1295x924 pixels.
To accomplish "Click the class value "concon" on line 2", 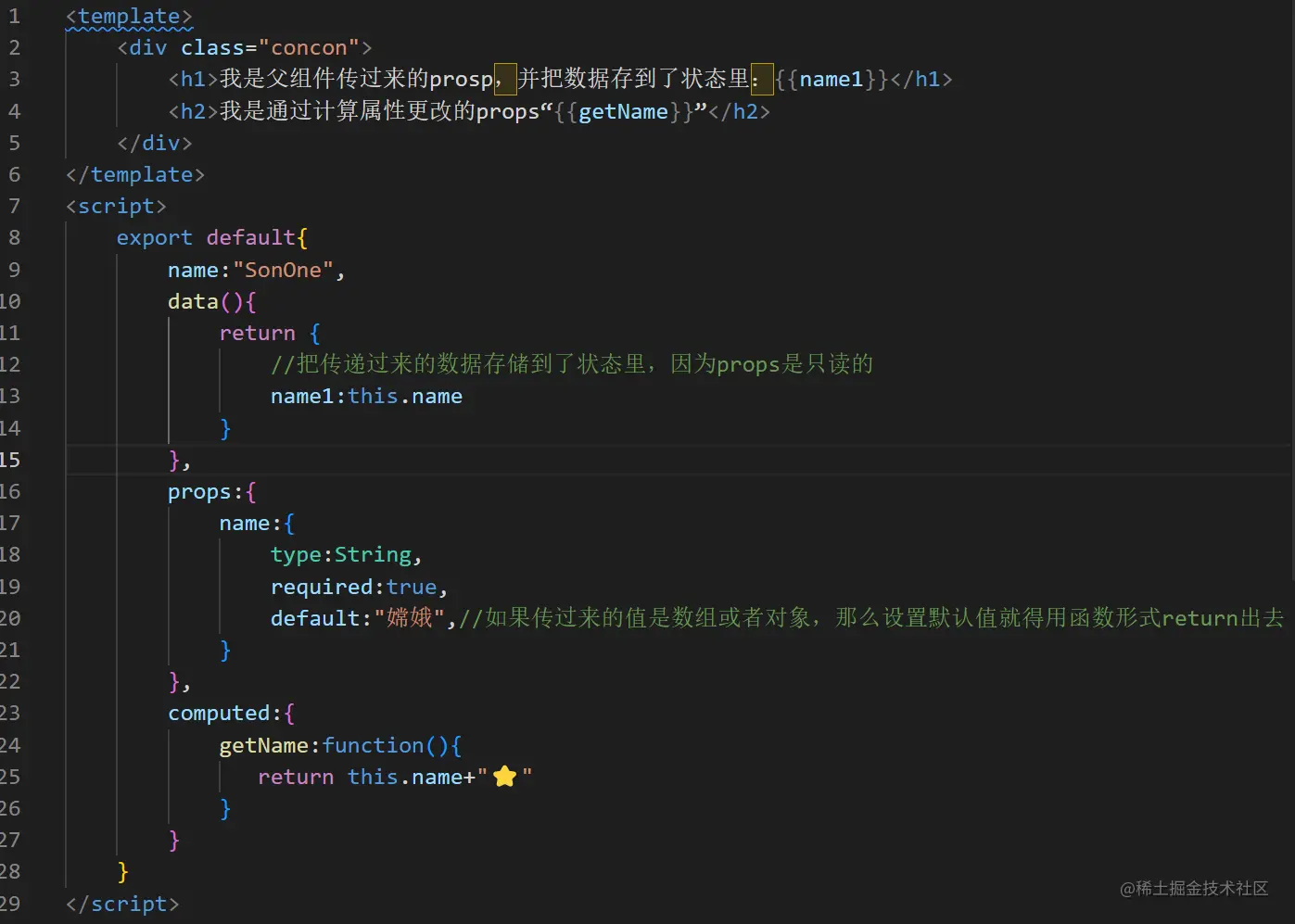I will pos(309,48).
